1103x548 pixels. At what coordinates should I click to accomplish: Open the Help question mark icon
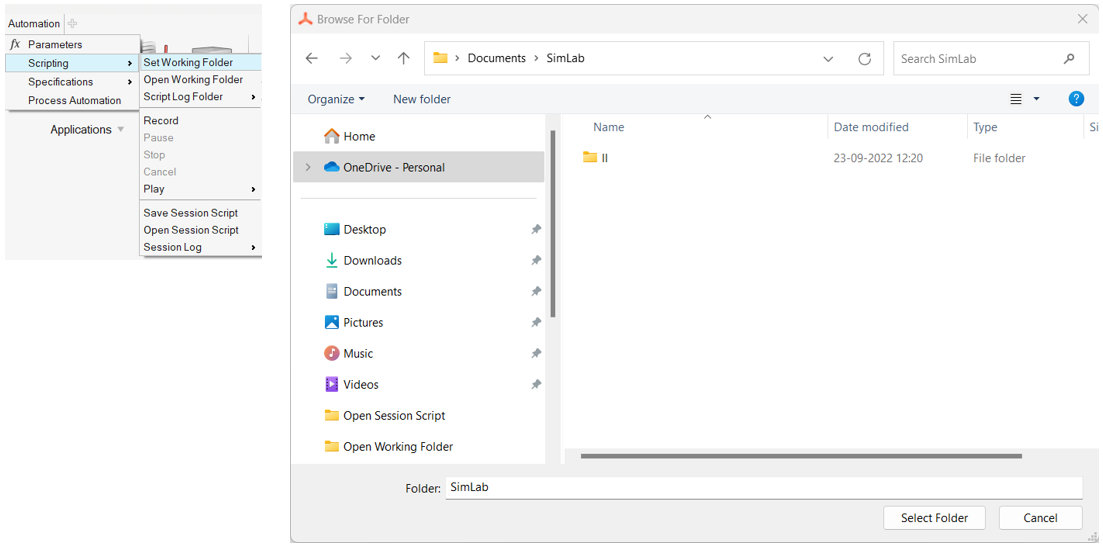pyautogui.click(x=1076, y=99)
